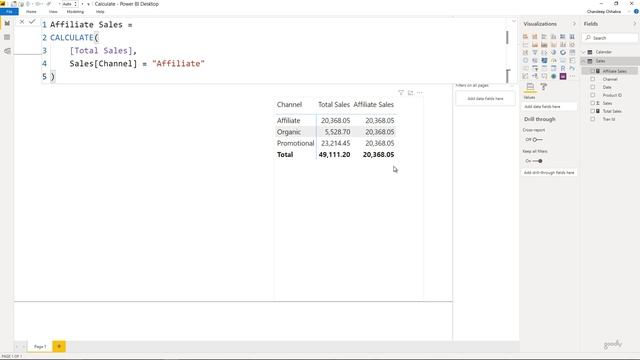Click the Values 'Add data fields here' well
The width and height of the screenshot is (640, 360).
pyautogui.click(x=549, y=107)
